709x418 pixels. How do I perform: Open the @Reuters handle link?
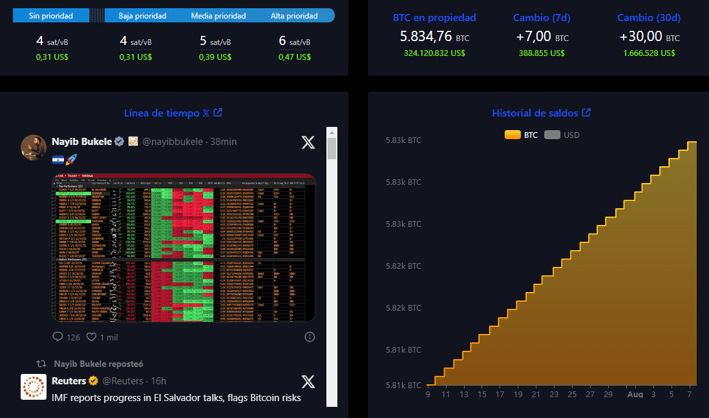[x=123, y=381]
